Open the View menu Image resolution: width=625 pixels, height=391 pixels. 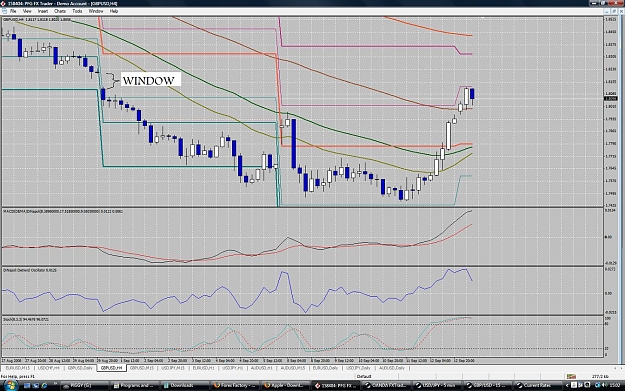pyautogui.click(x=27, y=11)
